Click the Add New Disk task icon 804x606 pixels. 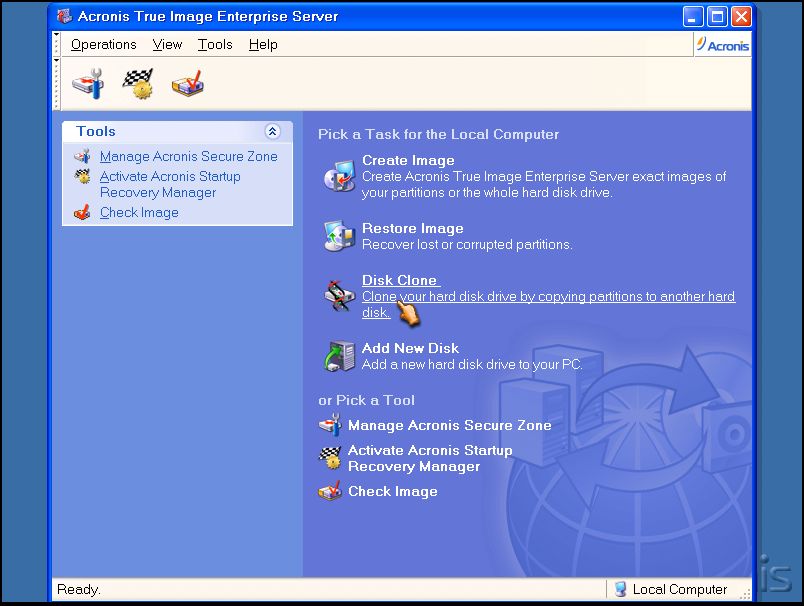point(339,356)
